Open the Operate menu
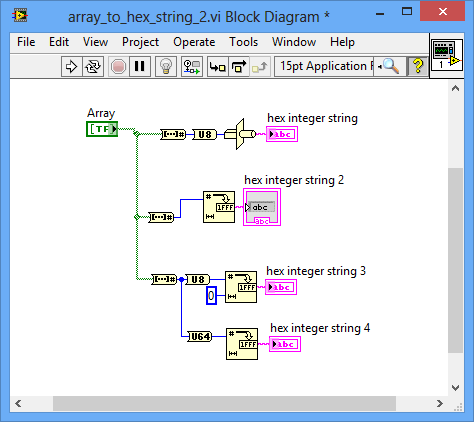 [194, 42]
